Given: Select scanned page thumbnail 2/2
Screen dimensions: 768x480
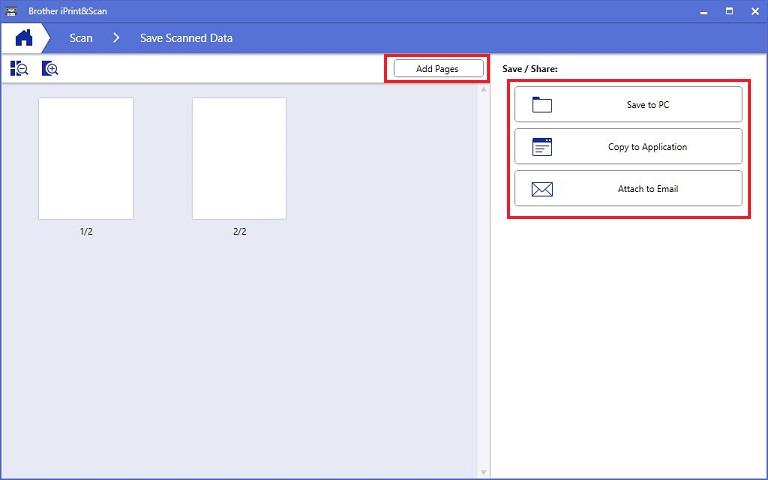Looking at the screenshot, I should tap(239, 158).
